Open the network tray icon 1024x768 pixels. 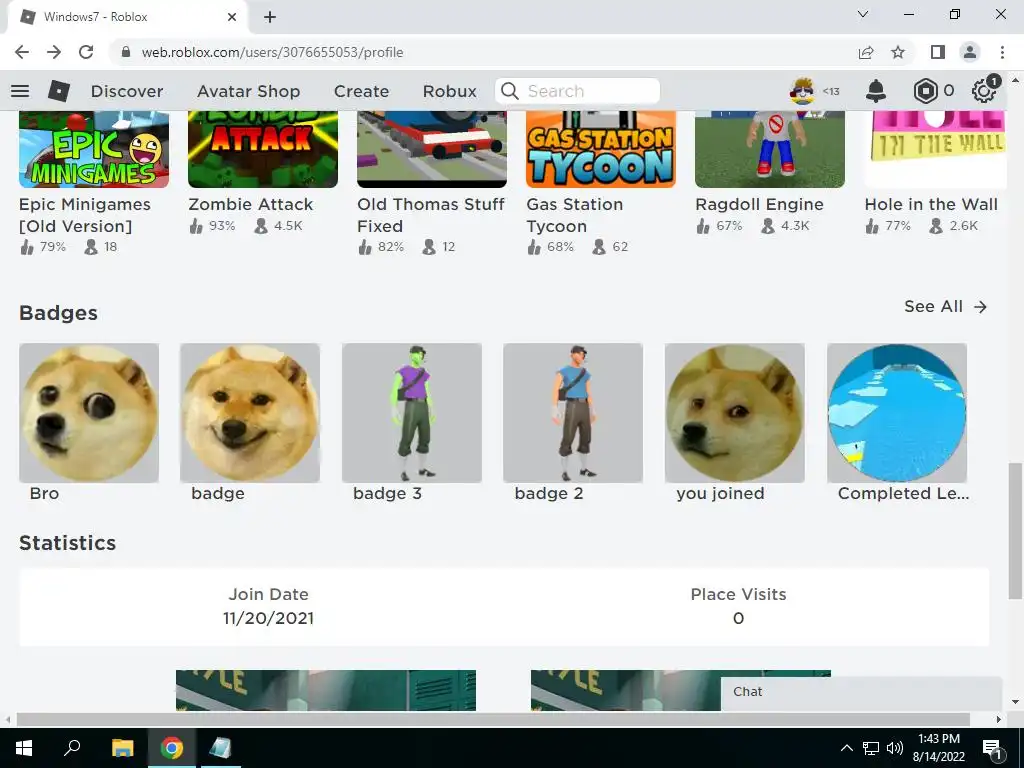point(871,748)
